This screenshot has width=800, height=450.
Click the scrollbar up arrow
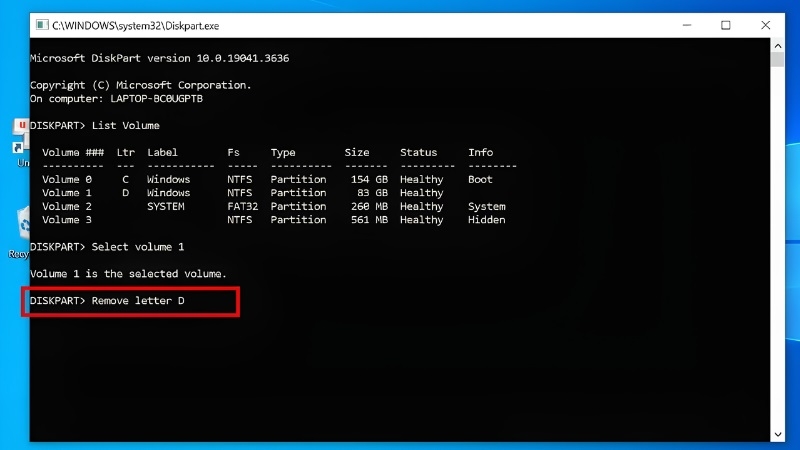[778, 46]
